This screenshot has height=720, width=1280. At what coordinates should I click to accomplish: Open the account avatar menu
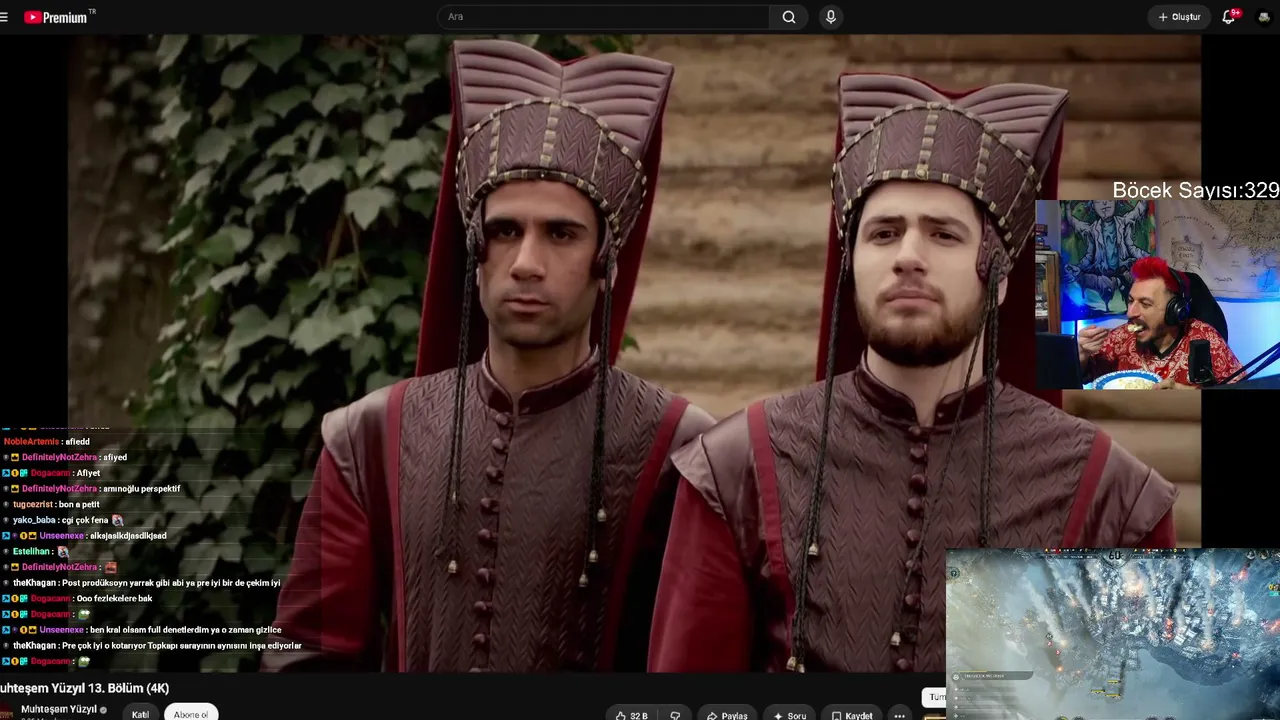(1265, 17)
